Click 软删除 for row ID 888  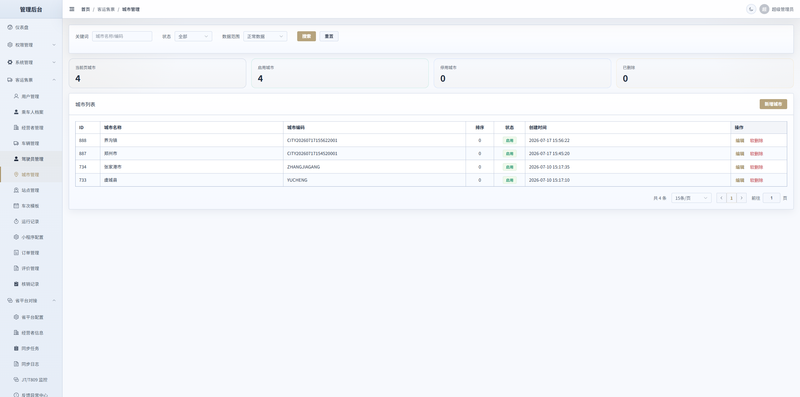[x=757, y=140]
